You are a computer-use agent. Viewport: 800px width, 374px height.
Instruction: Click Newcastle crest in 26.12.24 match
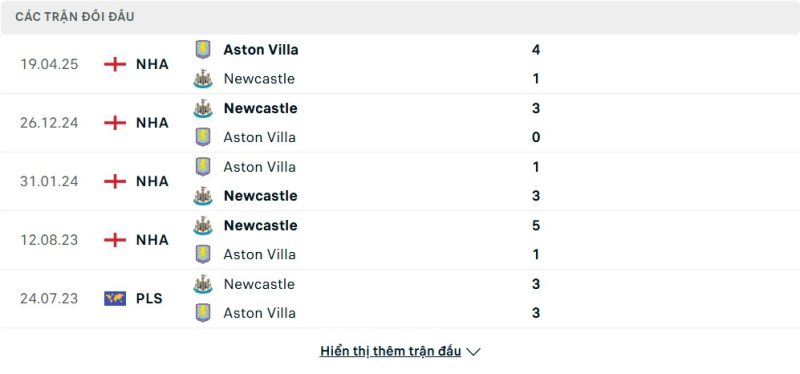click(x=203, y=108)
